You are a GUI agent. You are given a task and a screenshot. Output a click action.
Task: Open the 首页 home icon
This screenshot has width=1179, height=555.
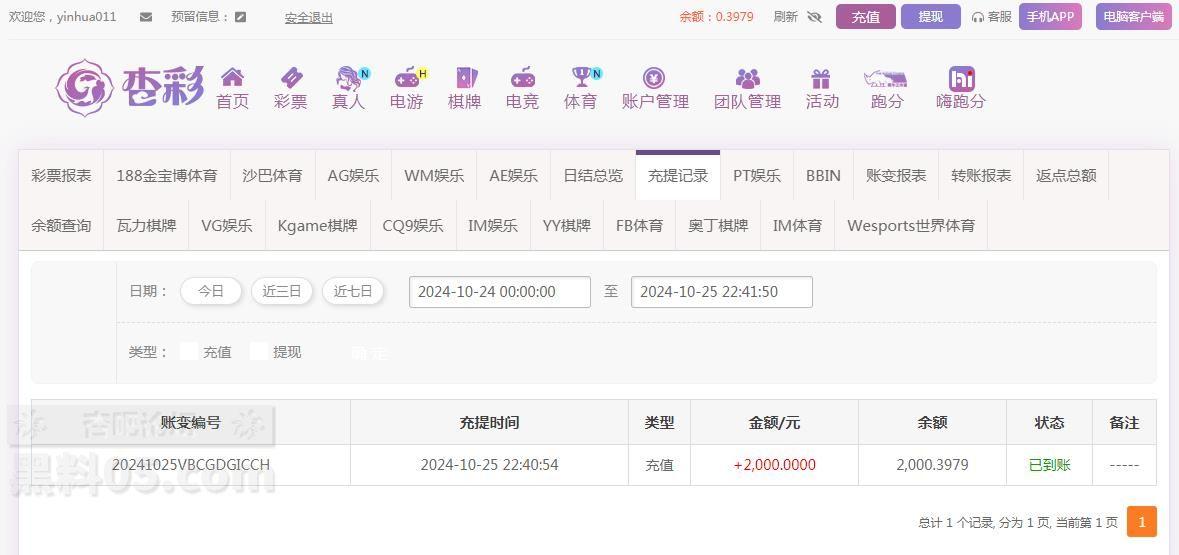pos(232,77)
